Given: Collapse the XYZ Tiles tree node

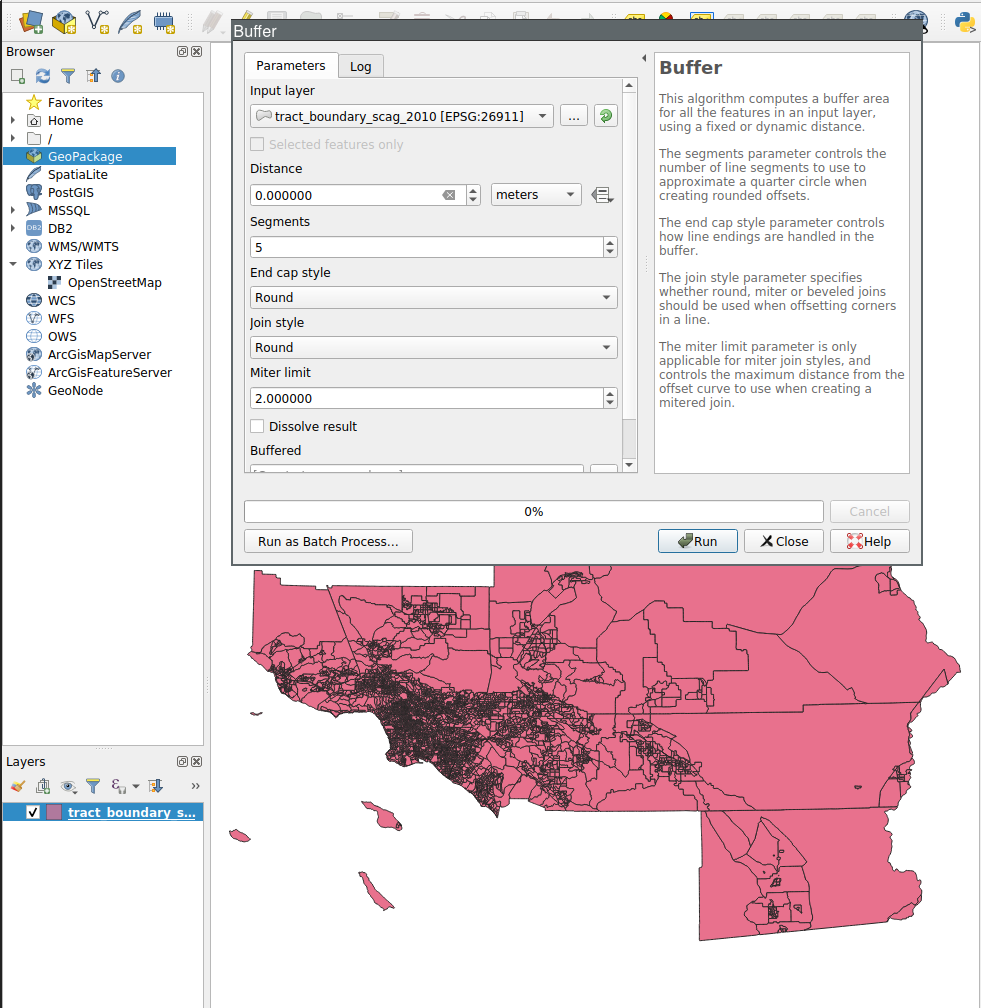Looking at the screenshot, I should point(13,265).
